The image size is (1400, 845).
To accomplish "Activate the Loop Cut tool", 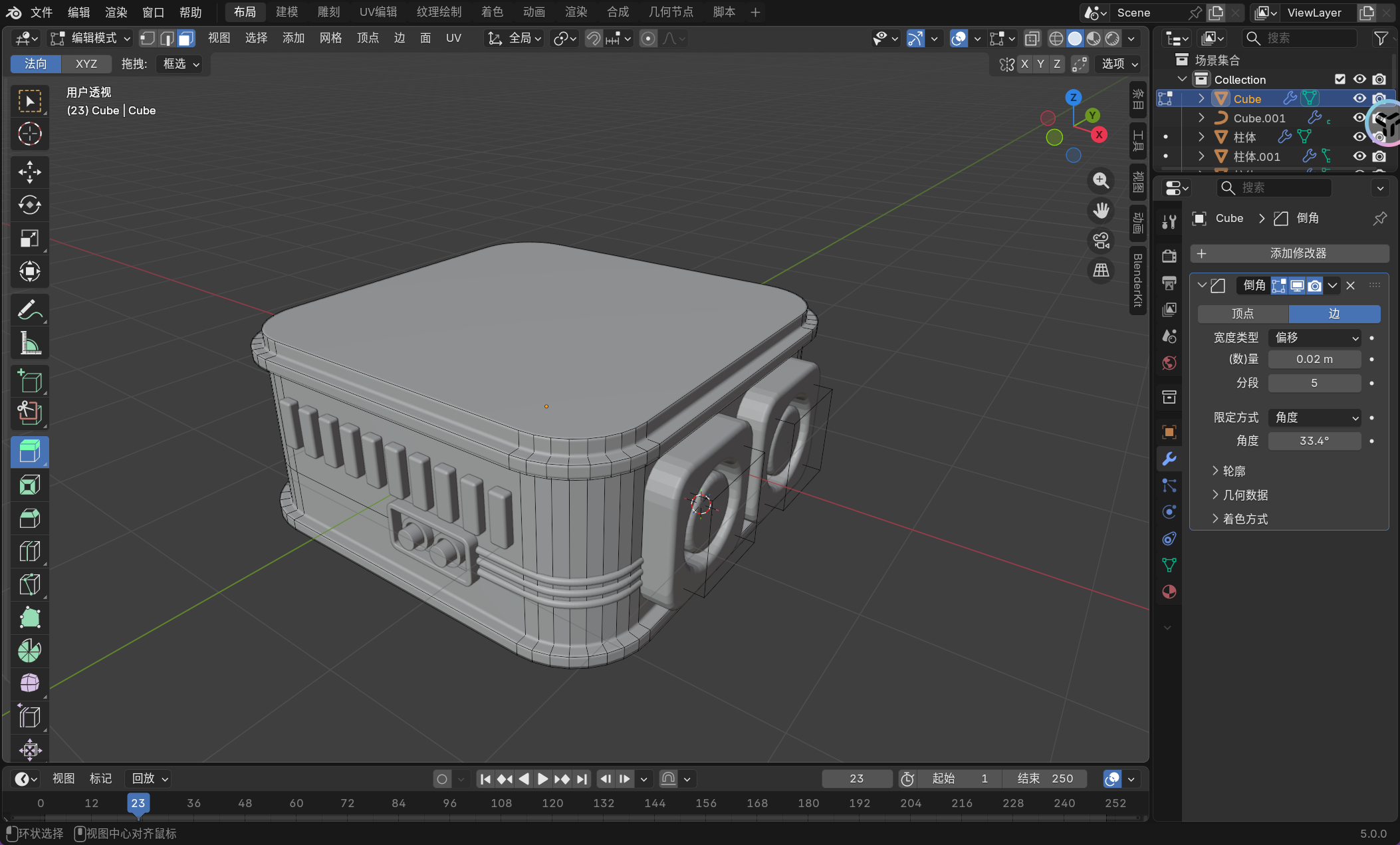I will pyautogui.click(x=29, y=551).
